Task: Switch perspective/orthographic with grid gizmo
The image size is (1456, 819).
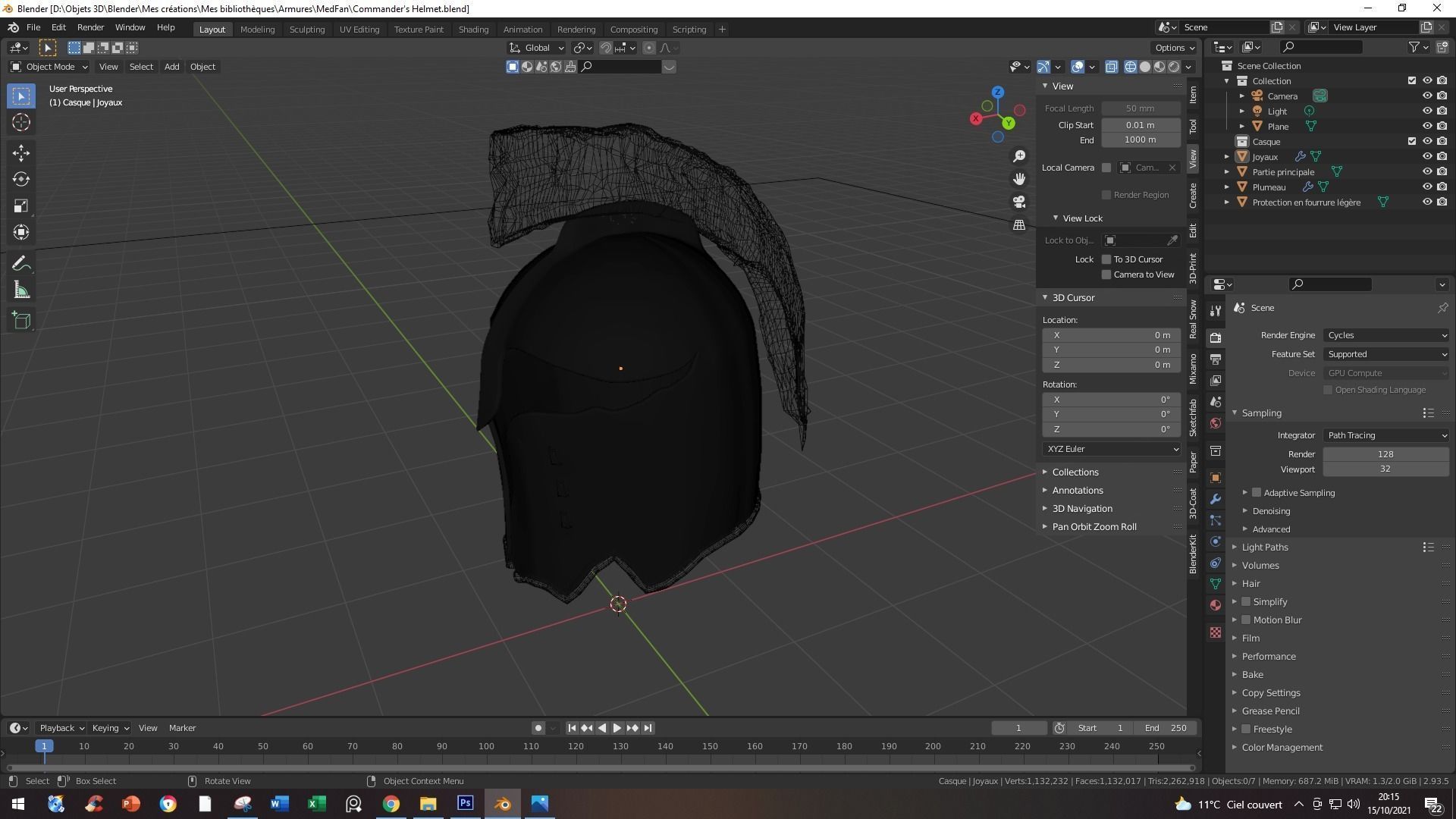Action: 1019,224
